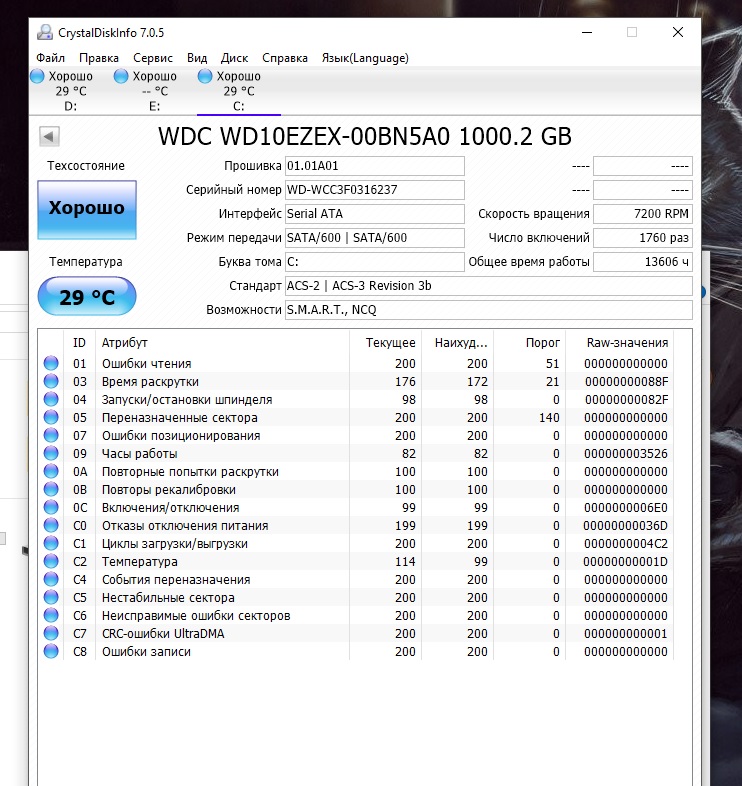Click the Стандарт field ACS-2 | ACS-3
This screenshot has width=742, height=786.
[489, 286]
